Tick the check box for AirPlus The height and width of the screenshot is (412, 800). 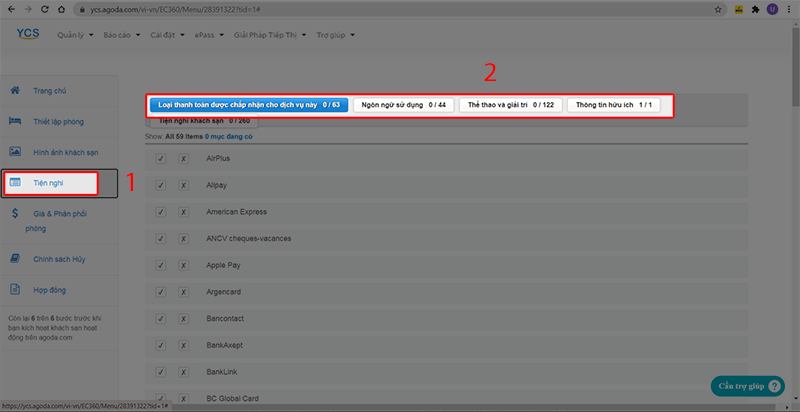[161, 158]
